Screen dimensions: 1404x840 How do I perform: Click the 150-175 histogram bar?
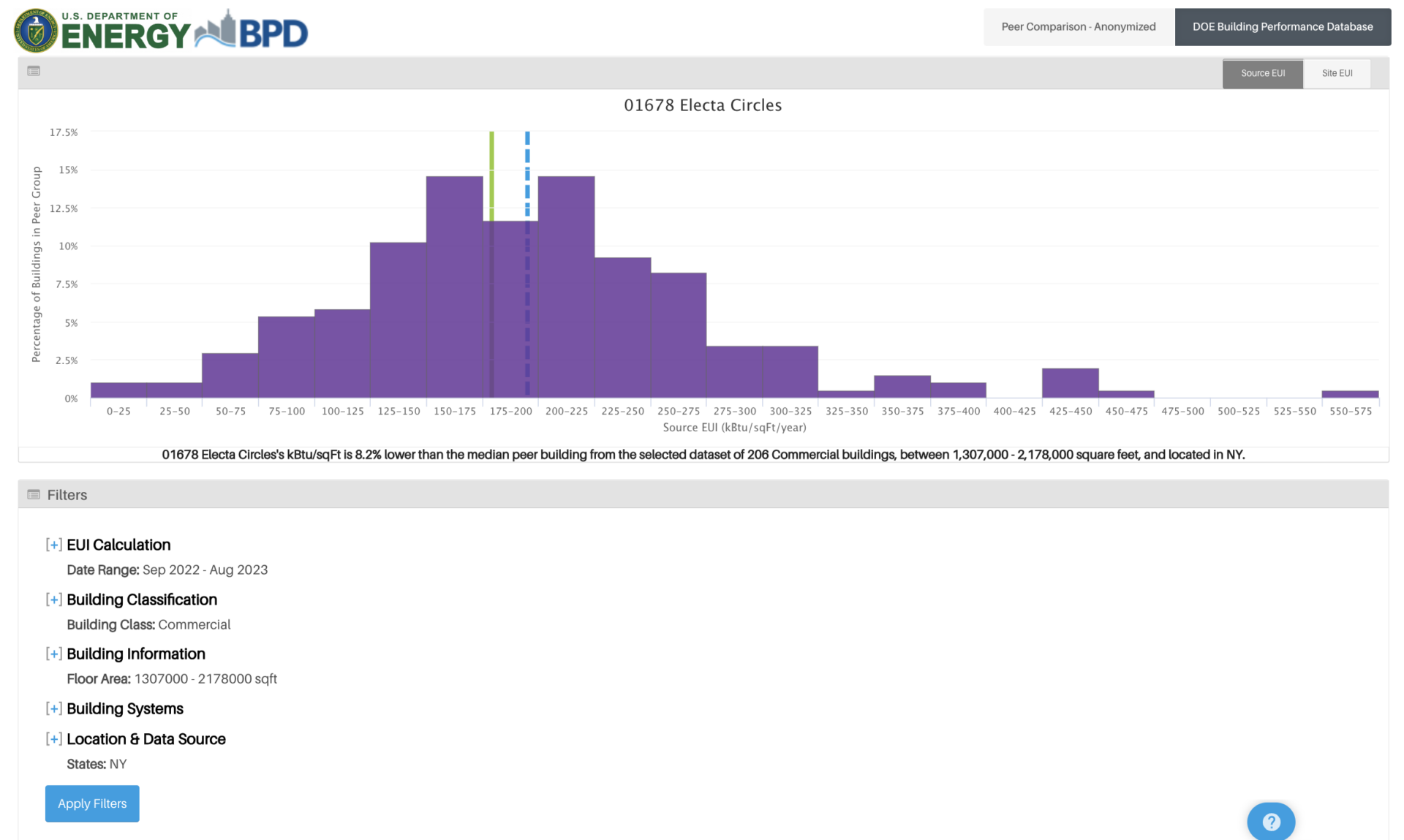click(454, 287)
